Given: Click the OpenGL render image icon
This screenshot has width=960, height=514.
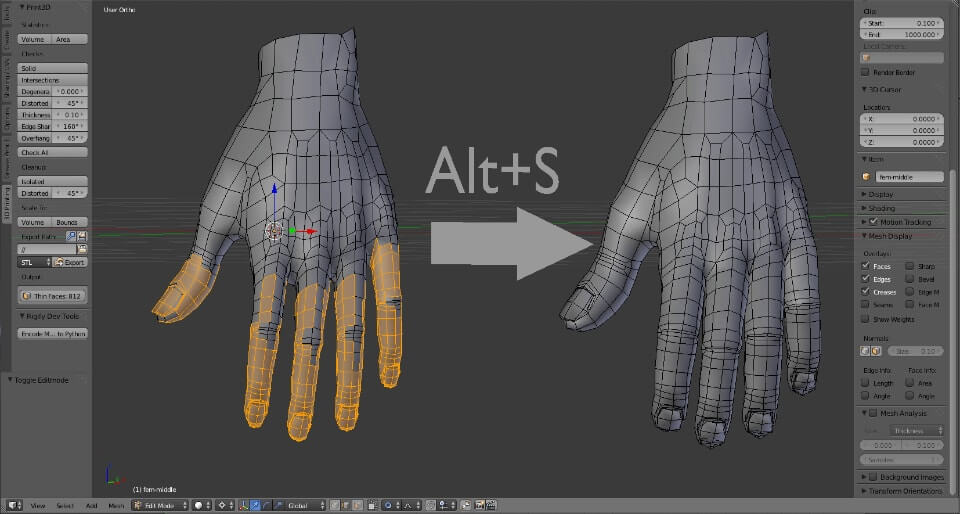Looking at the screenshot, I should pos(479,505).
